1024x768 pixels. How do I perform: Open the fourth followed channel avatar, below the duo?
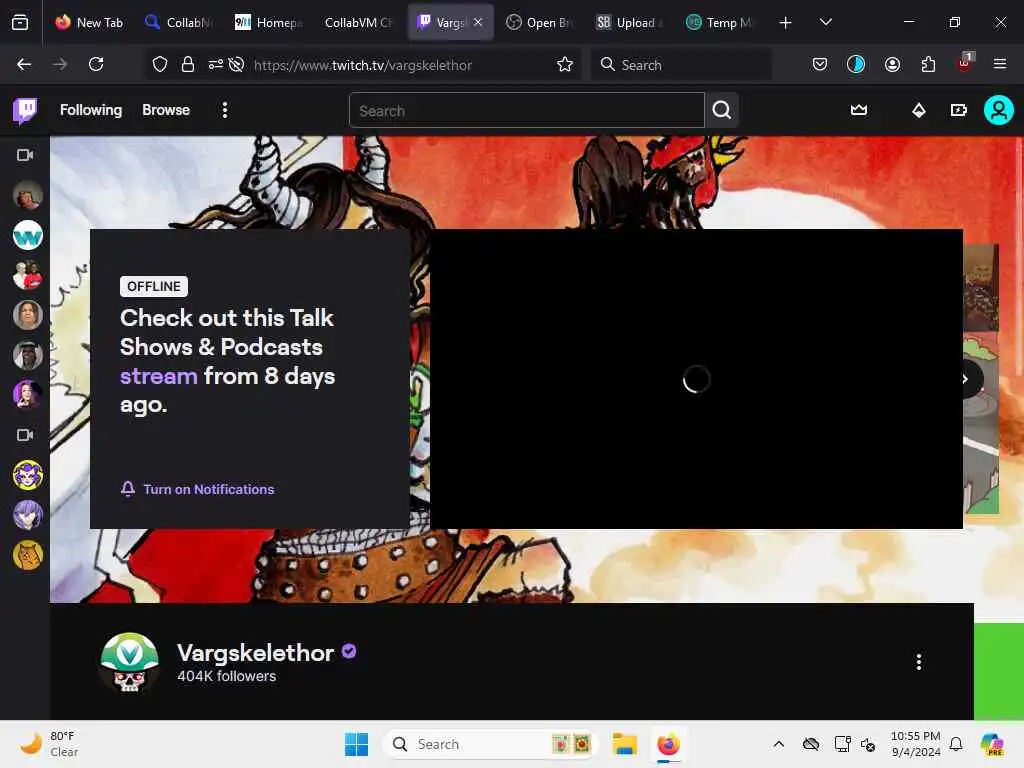coord(27,315)
